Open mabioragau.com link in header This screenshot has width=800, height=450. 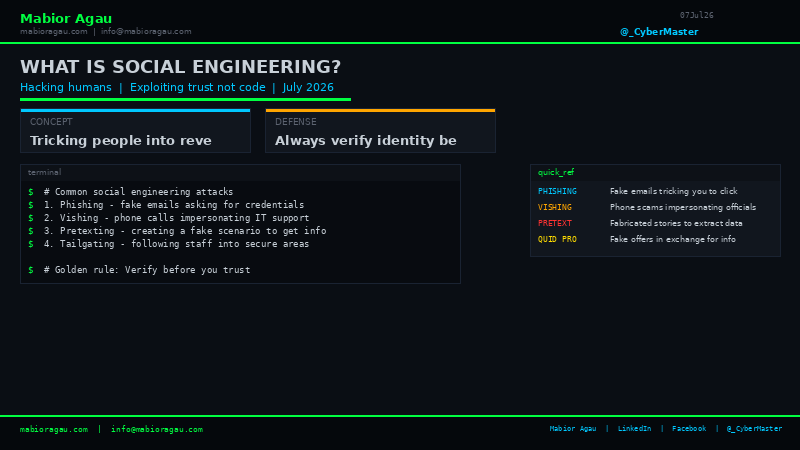[x=54, y=32]
